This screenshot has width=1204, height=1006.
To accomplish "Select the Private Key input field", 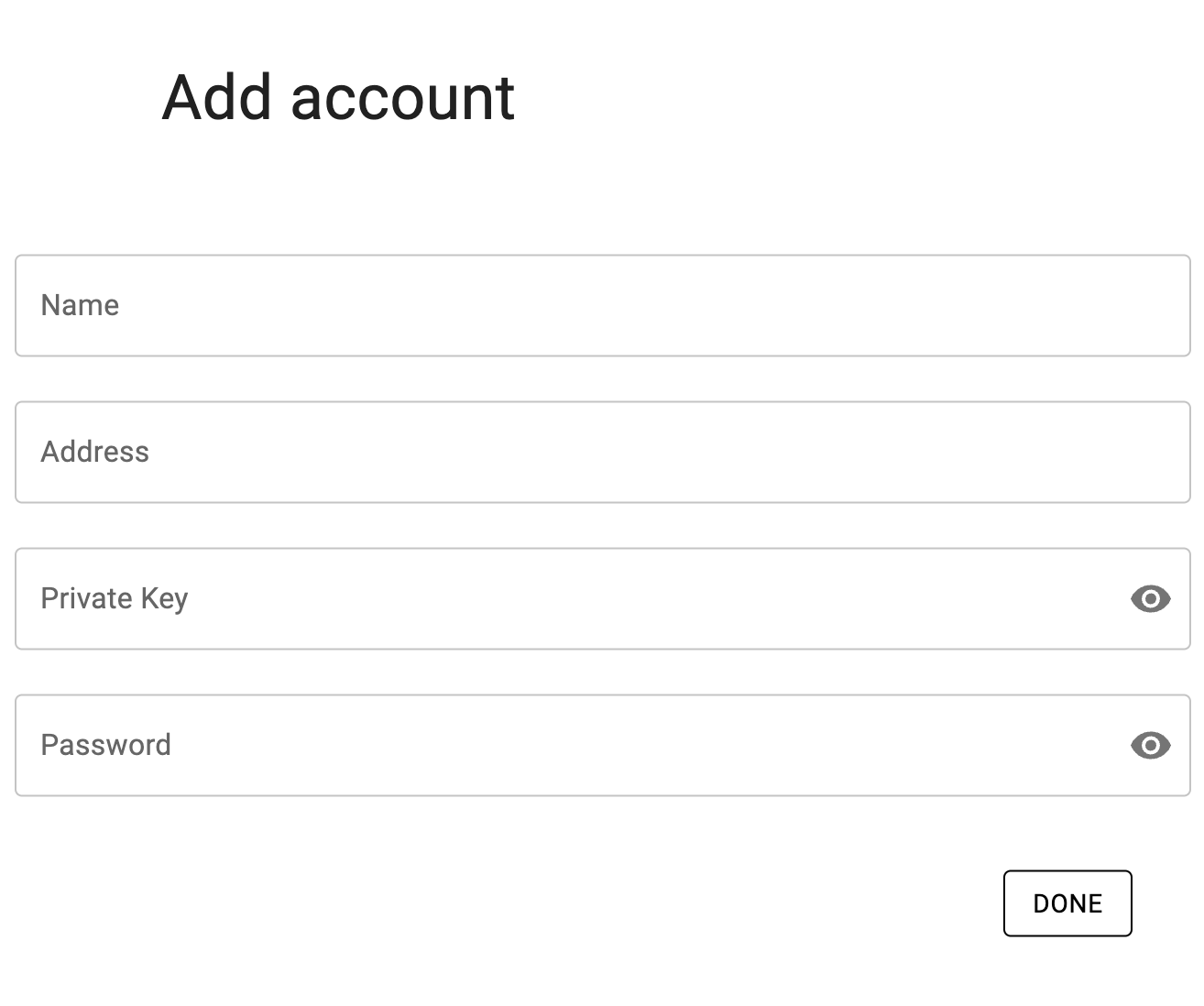I will 568,599.
